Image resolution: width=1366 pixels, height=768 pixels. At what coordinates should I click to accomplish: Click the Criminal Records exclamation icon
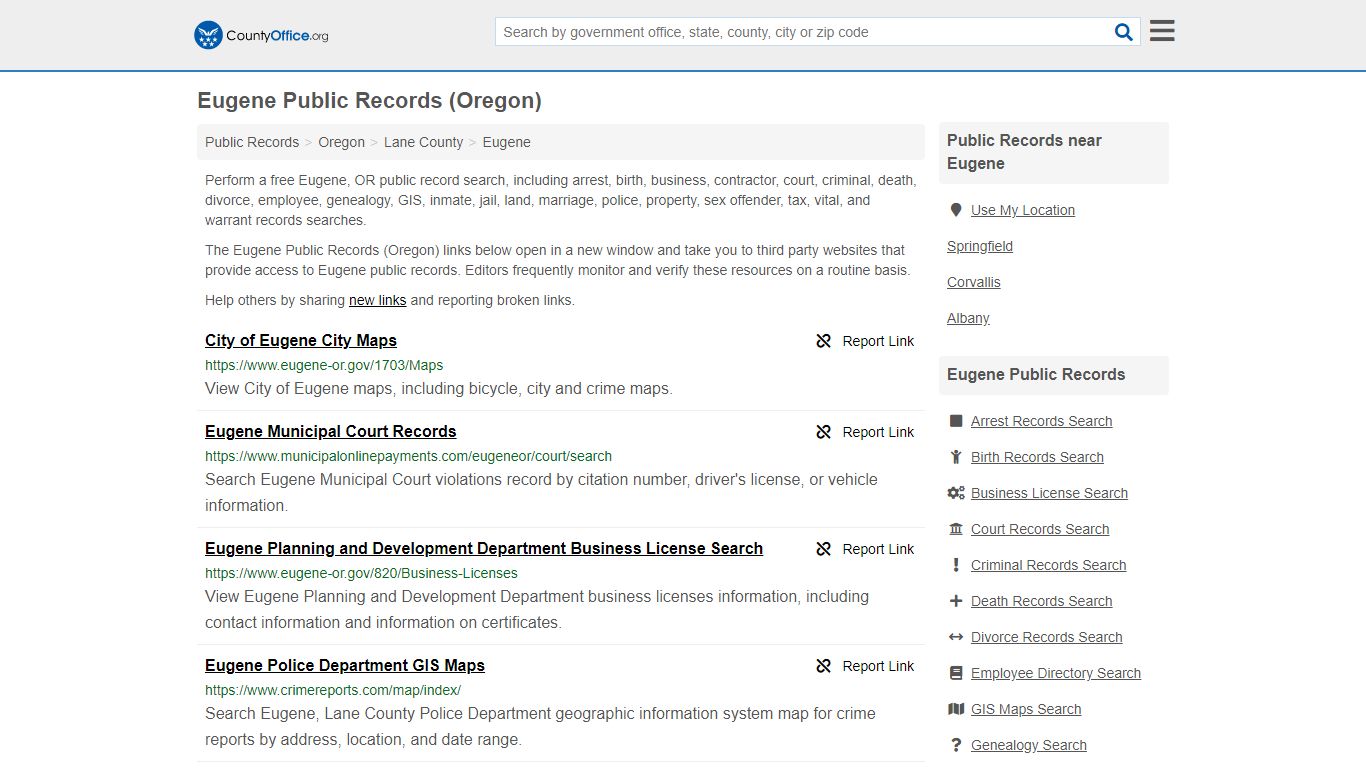click(x=956, y=565)
